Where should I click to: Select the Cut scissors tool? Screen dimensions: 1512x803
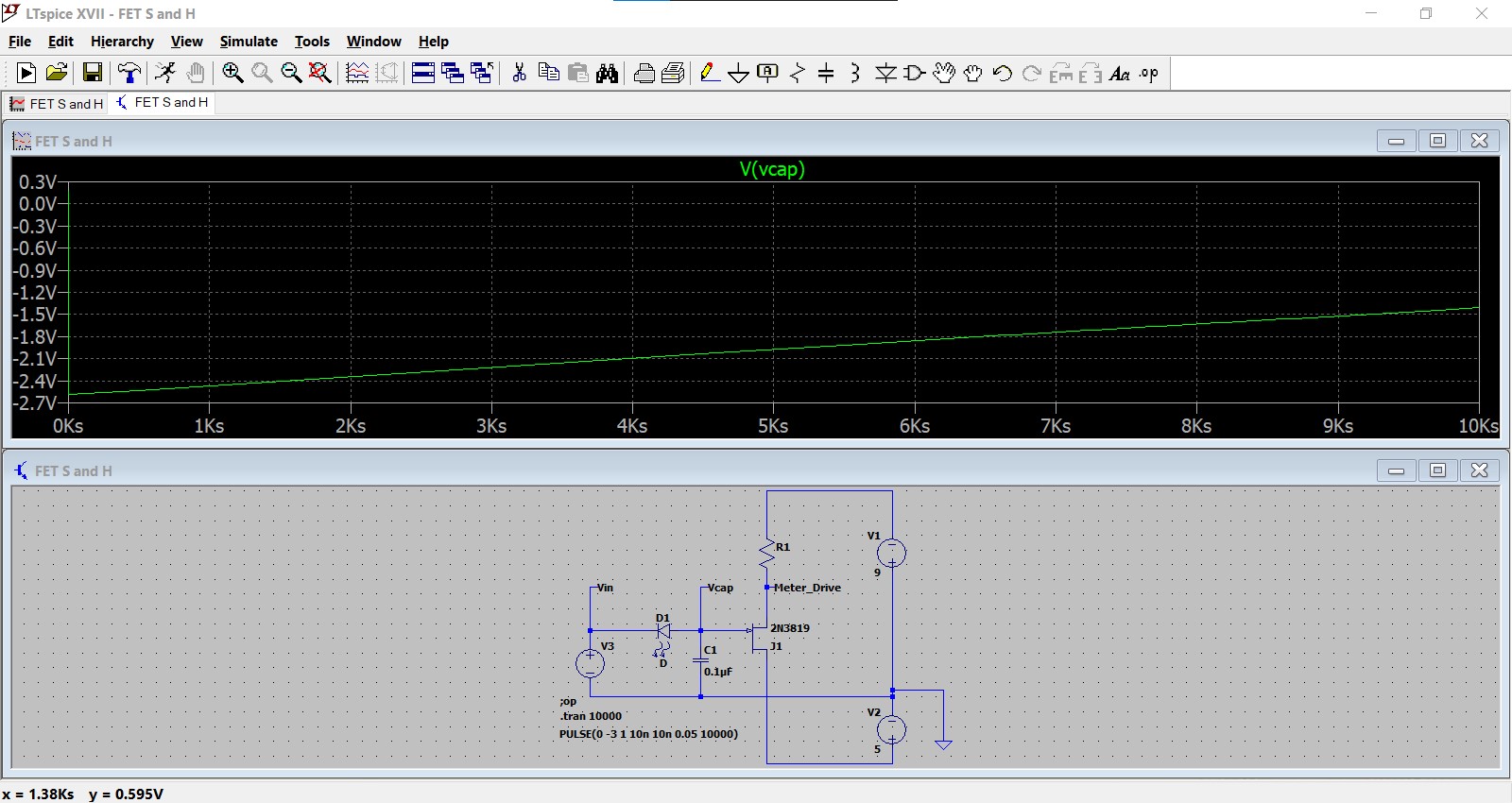tap(519, 73)
